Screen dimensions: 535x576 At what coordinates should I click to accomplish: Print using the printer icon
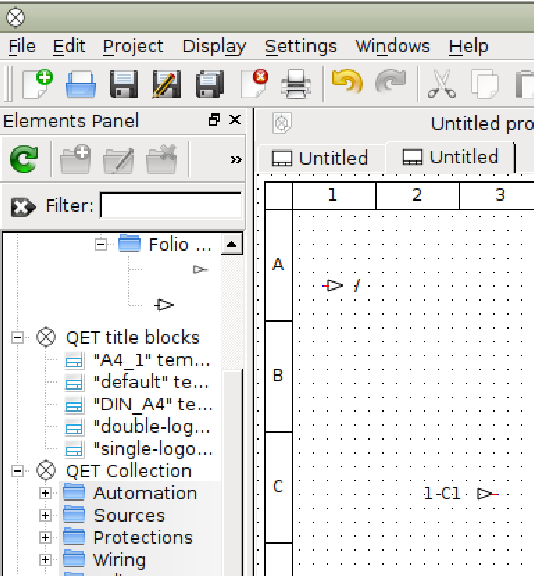pos(296,84)
